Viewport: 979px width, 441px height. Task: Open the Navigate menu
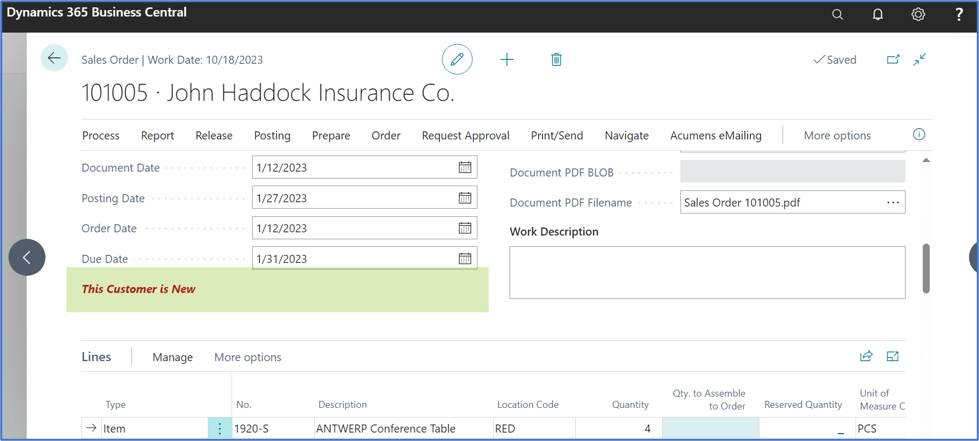click(626, 136)
